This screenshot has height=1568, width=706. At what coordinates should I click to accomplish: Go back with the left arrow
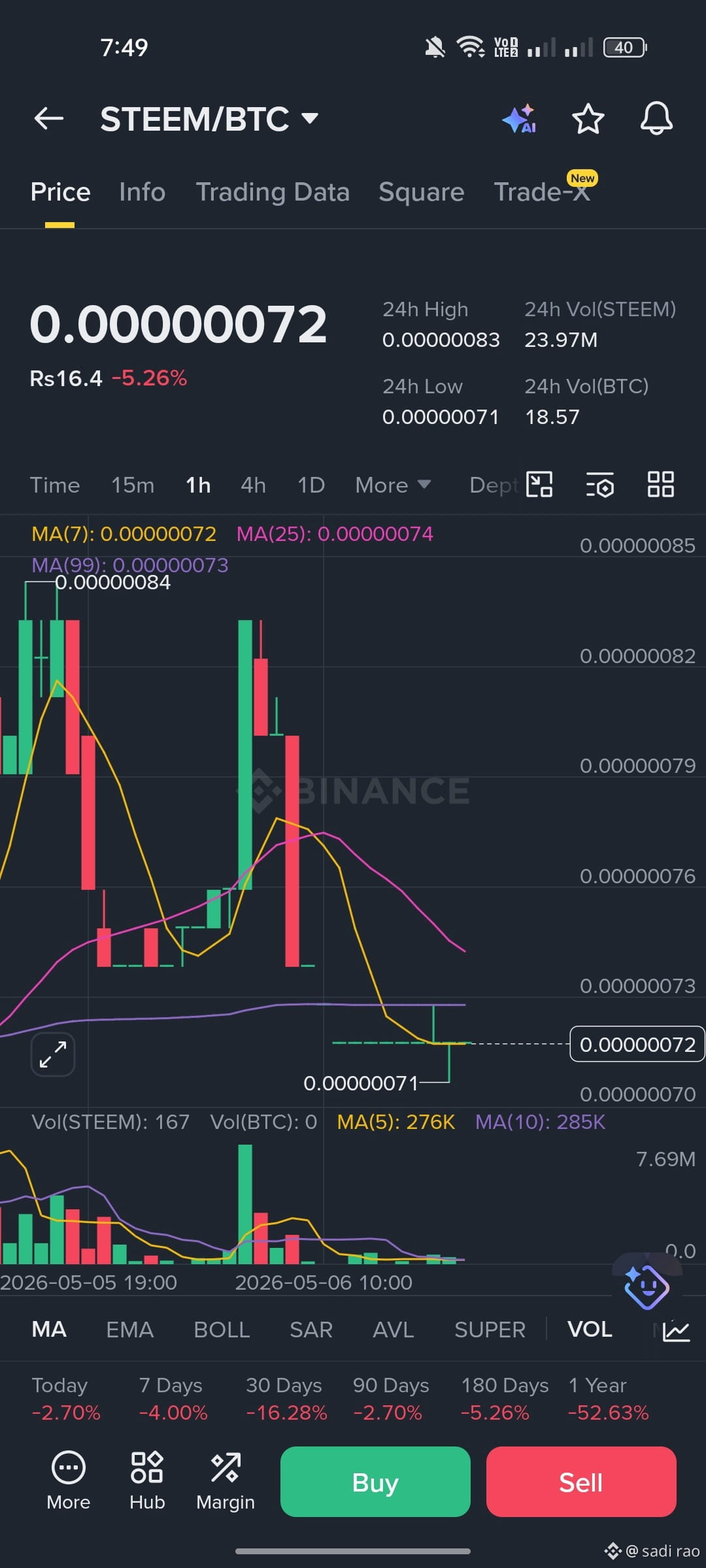(x=48, y=119)
